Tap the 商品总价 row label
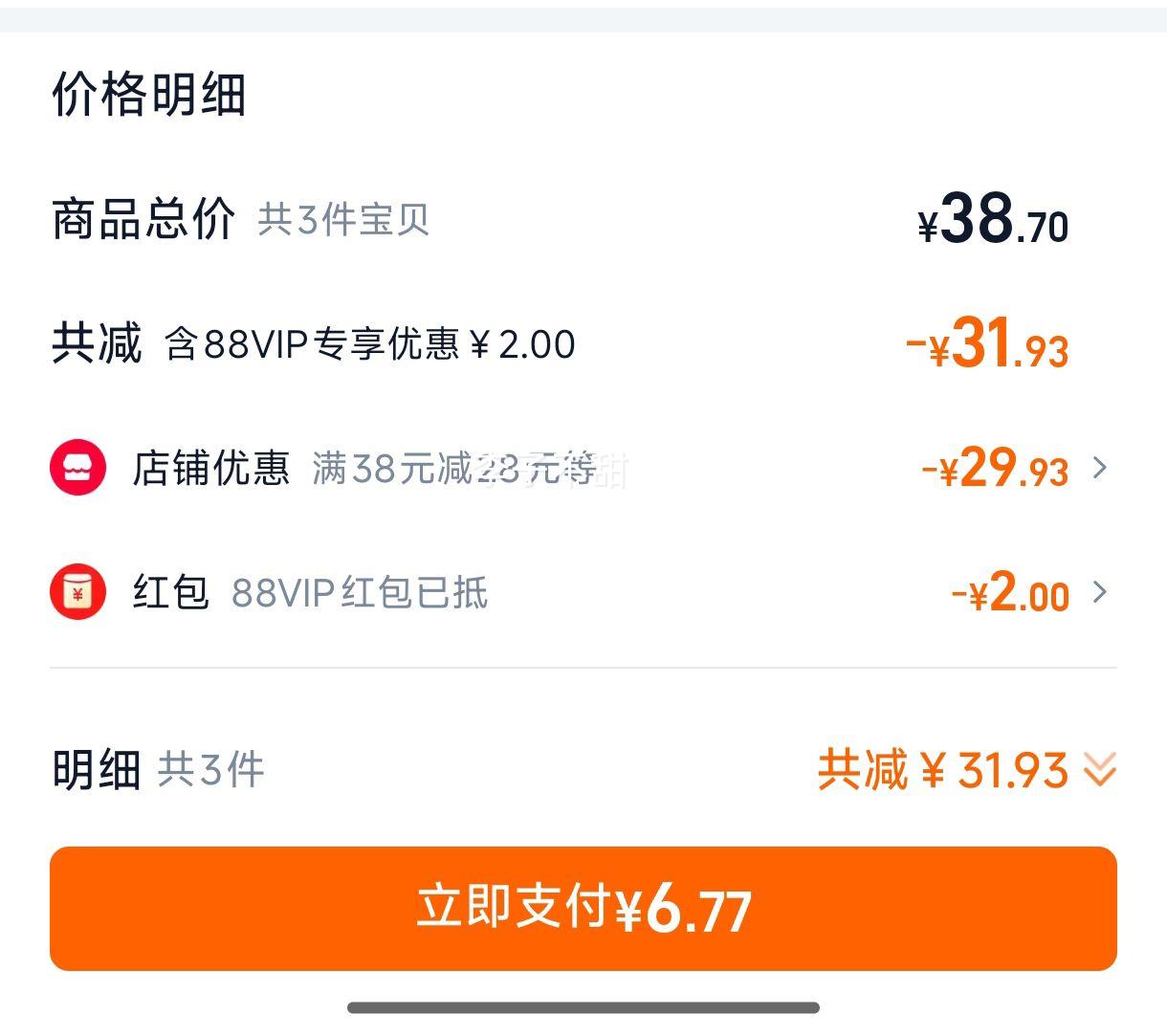Viewport: 1167px width, 1036px height. [143, 219]
